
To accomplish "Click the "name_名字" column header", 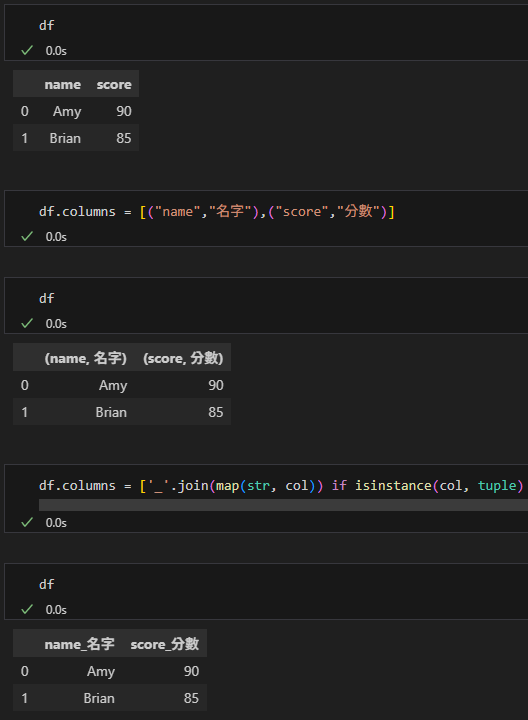I will click(79, 644).
